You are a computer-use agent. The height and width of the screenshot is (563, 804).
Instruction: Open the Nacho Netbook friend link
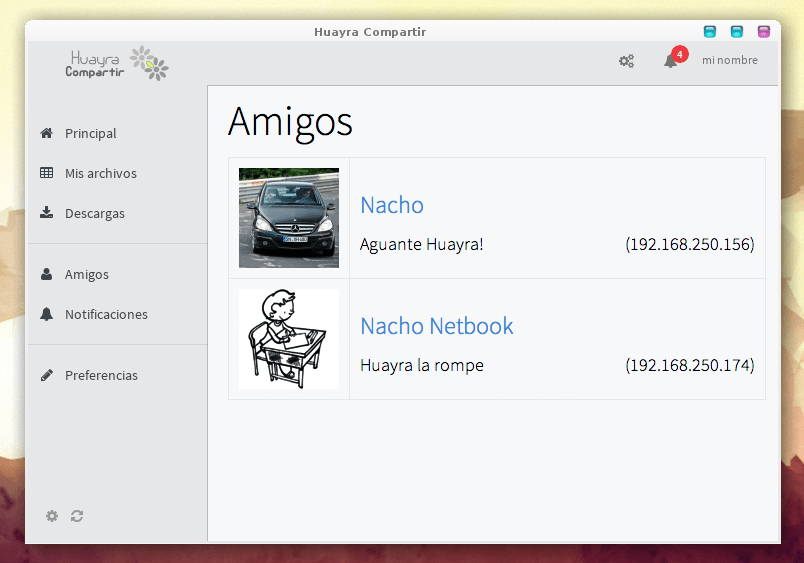point(437,326)
